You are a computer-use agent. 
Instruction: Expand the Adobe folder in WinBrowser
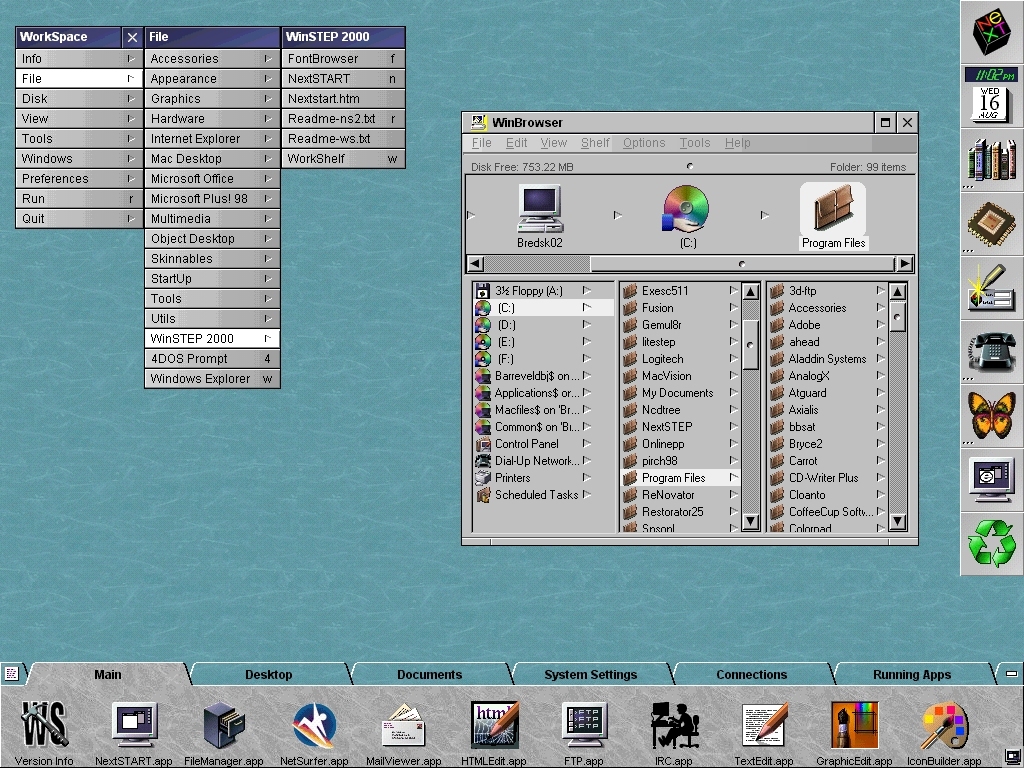pos(827,325)
